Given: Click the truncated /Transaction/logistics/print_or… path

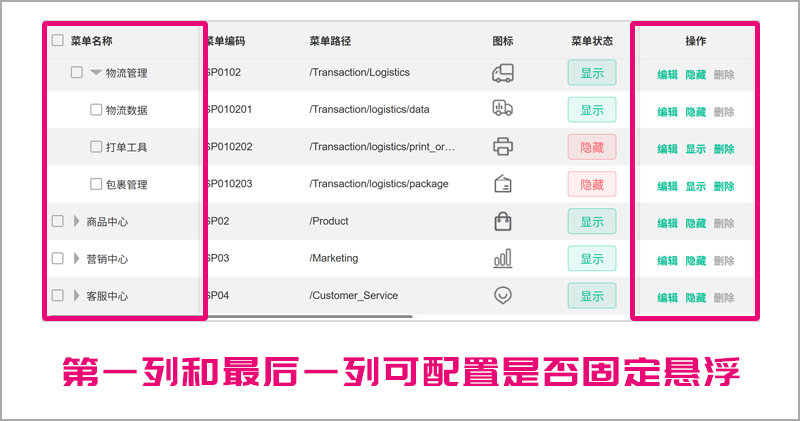Looking at the screenshot, I should click(382, 147).
